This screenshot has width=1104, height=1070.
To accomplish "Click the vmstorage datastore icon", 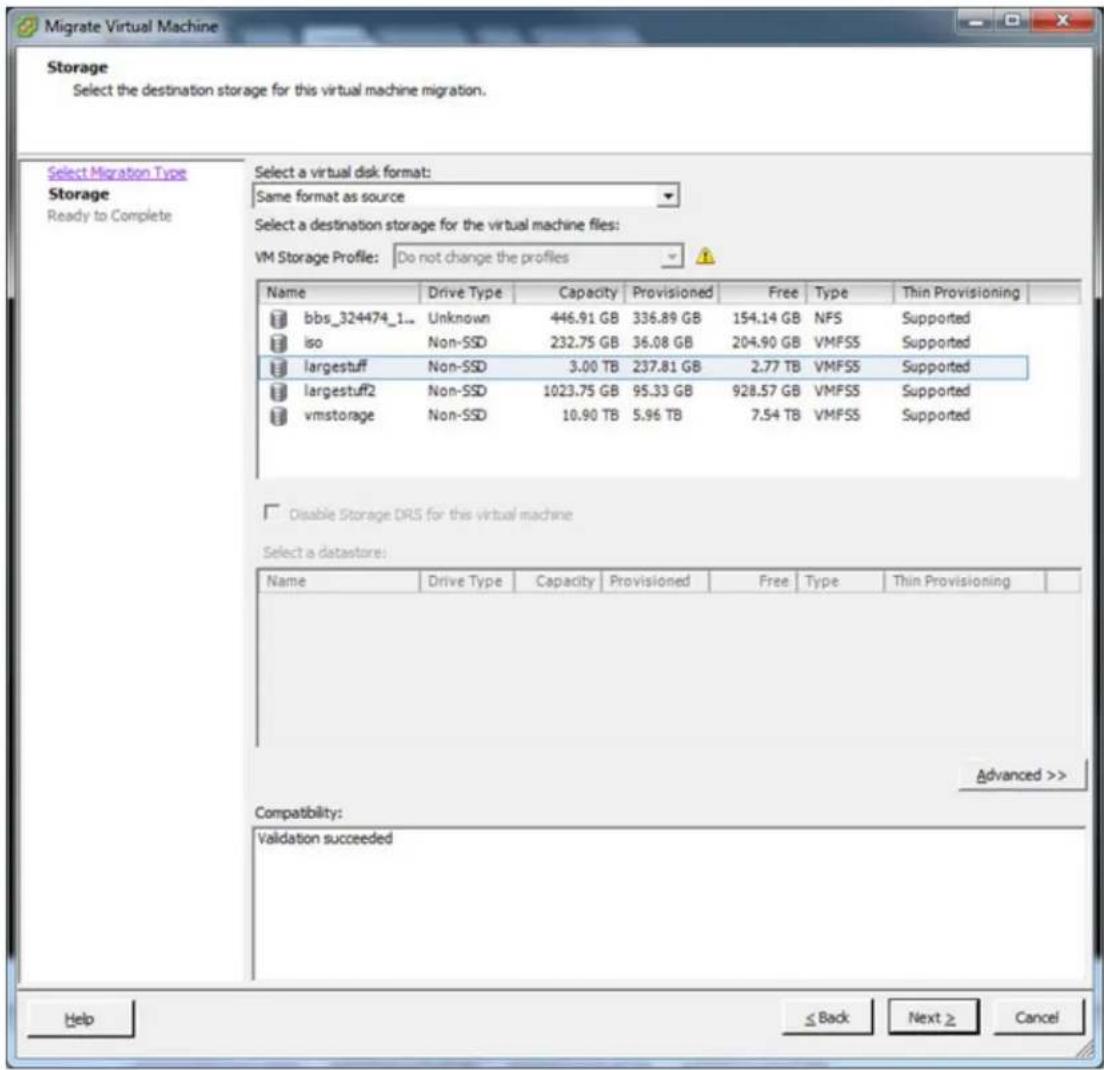I will click(x=278, y=416).
